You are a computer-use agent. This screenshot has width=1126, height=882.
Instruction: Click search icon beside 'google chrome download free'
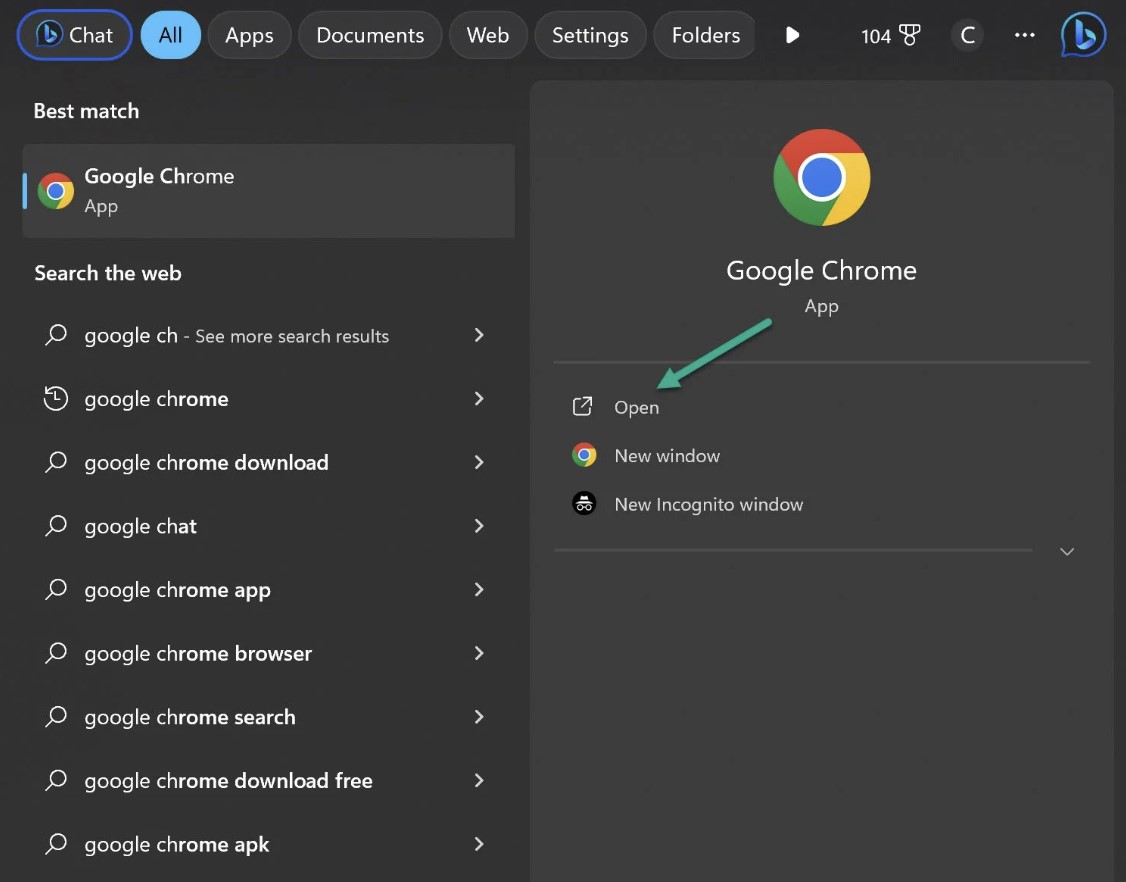(x=56, y=780)
